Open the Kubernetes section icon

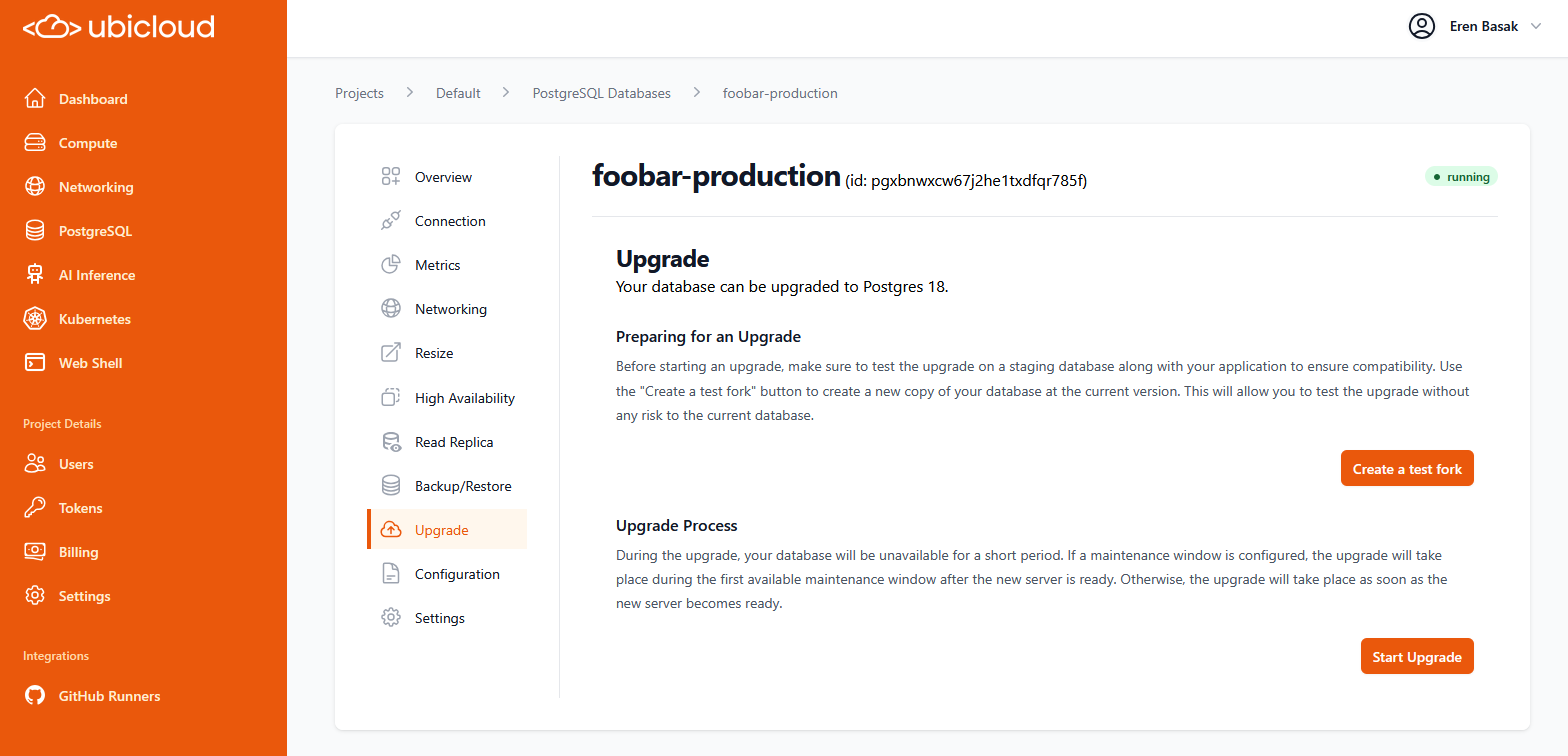click(33, 318)
